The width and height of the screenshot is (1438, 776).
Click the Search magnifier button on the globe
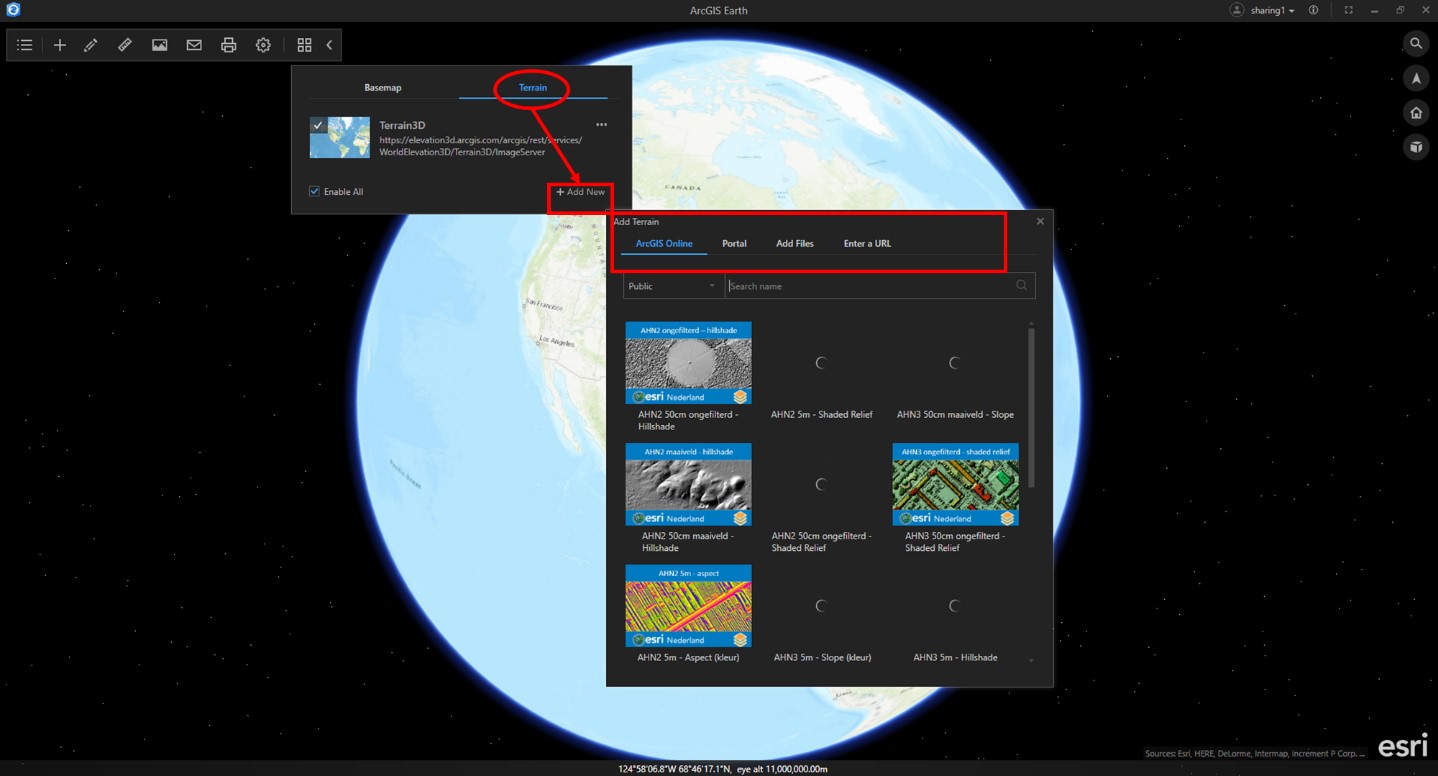click(x=1416, y=44)
